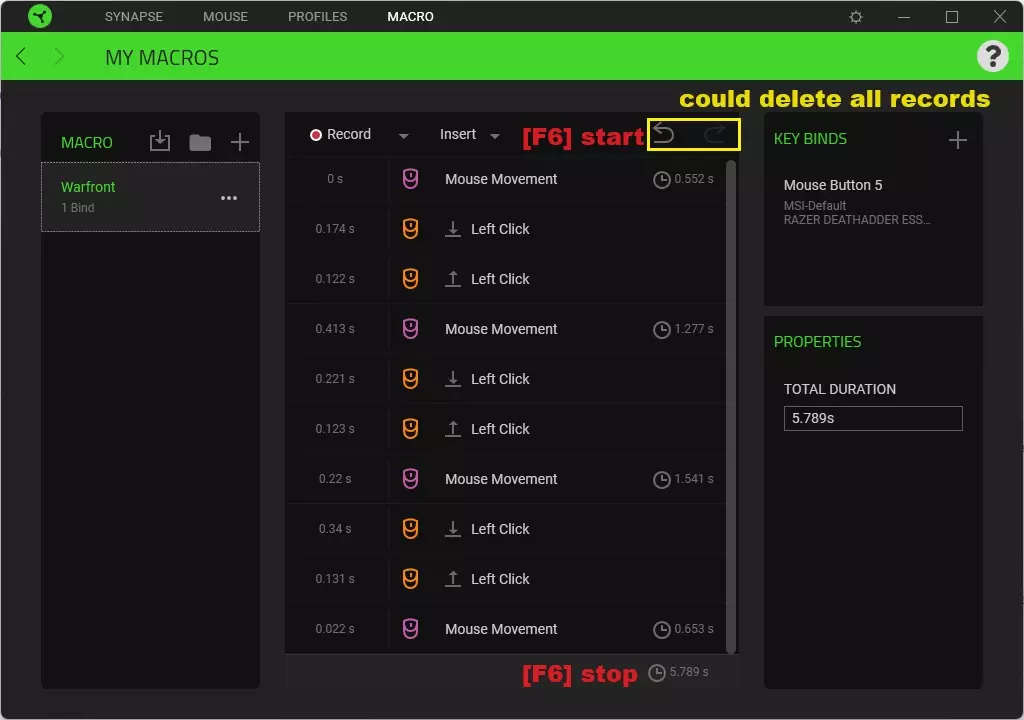Screen dimensions: 1024x720
Task: Add a new macro with plus icon
Action: point(240,142)
